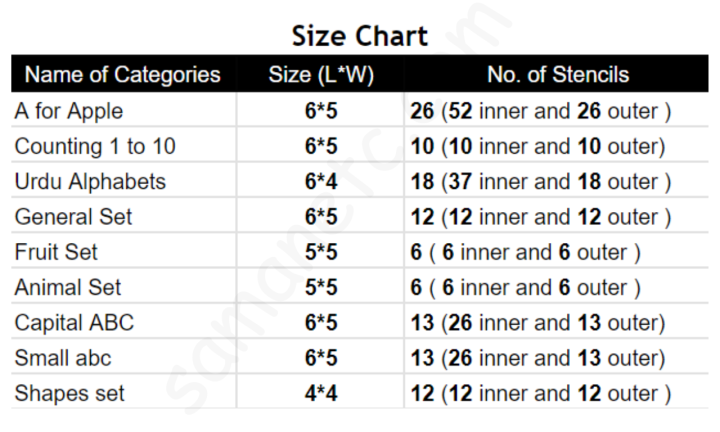Select the Capital ABC category cell
This screenshot has height=432, width=720.
(x=74, y=323)
